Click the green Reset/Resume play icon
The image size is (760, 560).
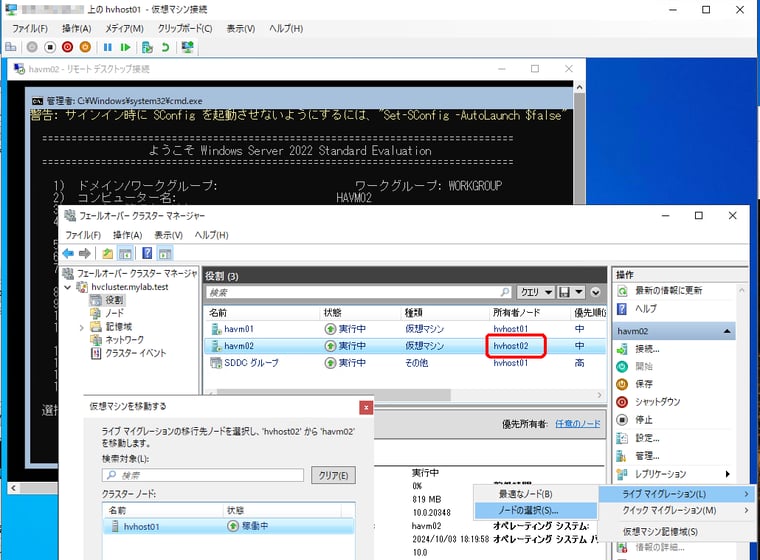point(126,47)
